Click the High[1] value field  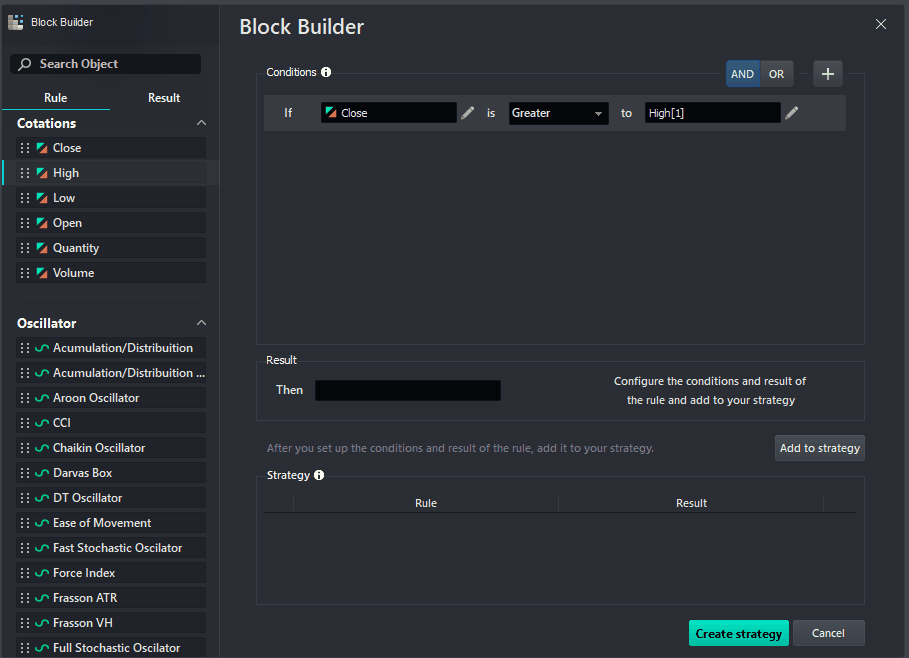coord(712,113)
